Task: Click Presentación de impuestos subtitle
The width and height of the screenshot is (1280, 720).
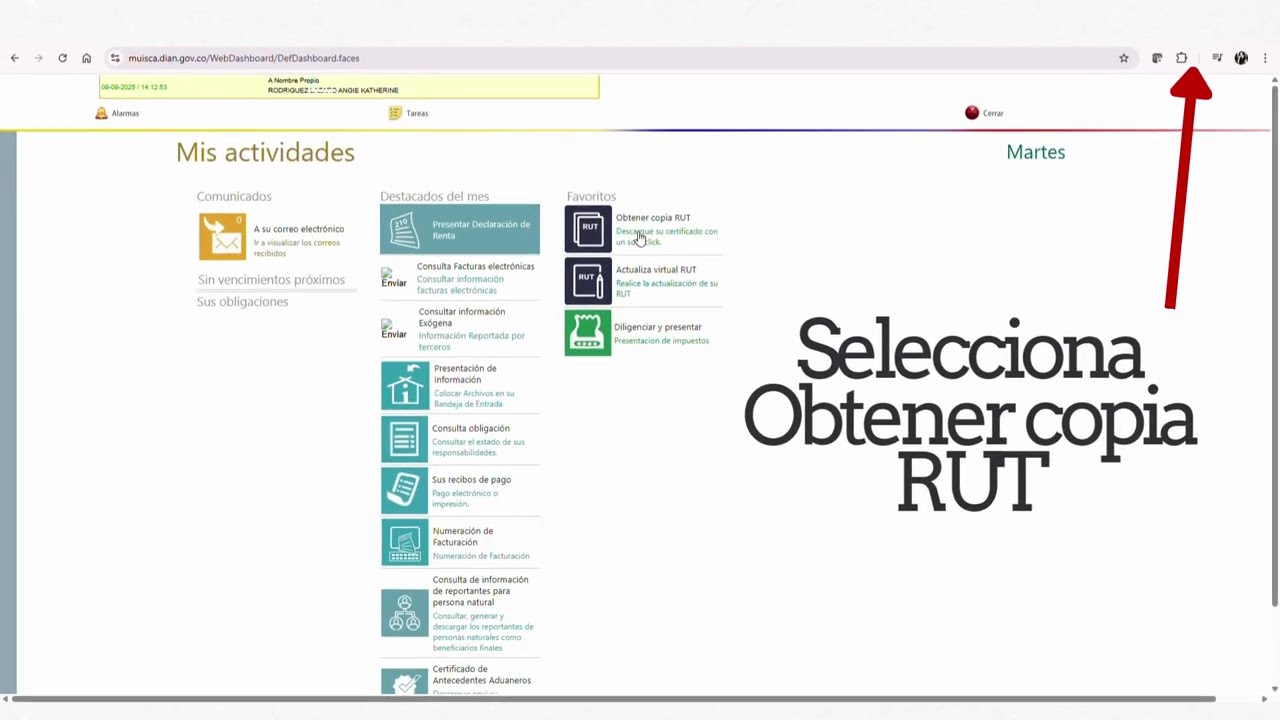Action: click(x=661, y=341)
